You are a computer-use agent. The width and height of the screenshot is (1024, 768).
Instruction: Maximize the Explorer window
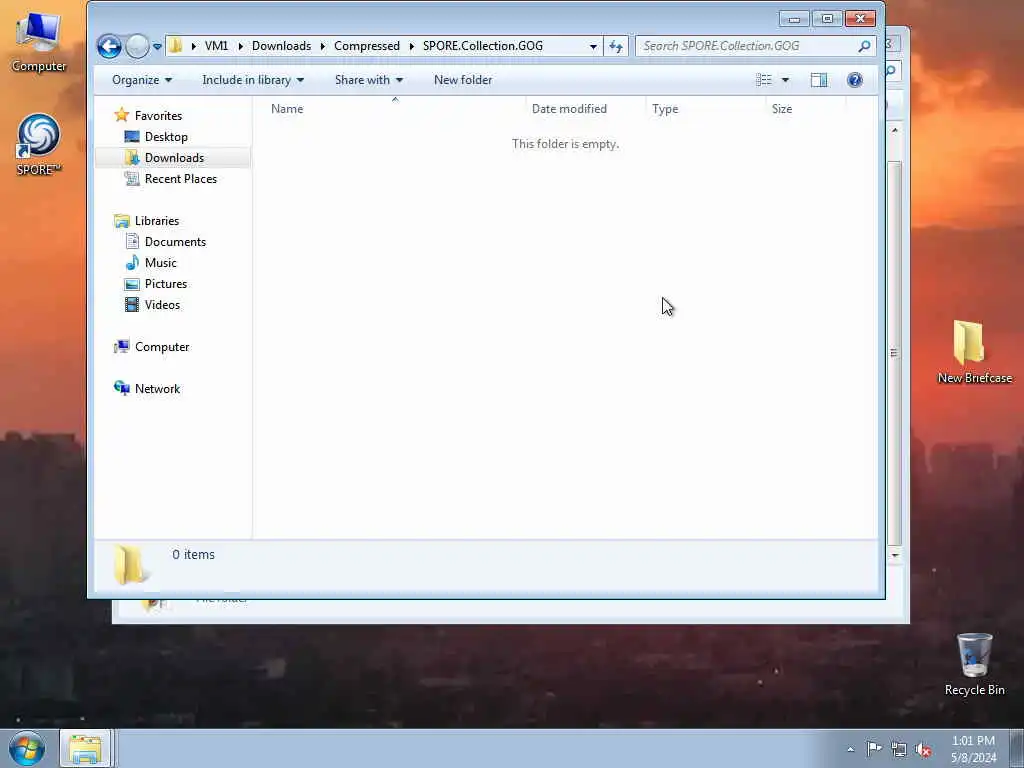click(827, 19)
